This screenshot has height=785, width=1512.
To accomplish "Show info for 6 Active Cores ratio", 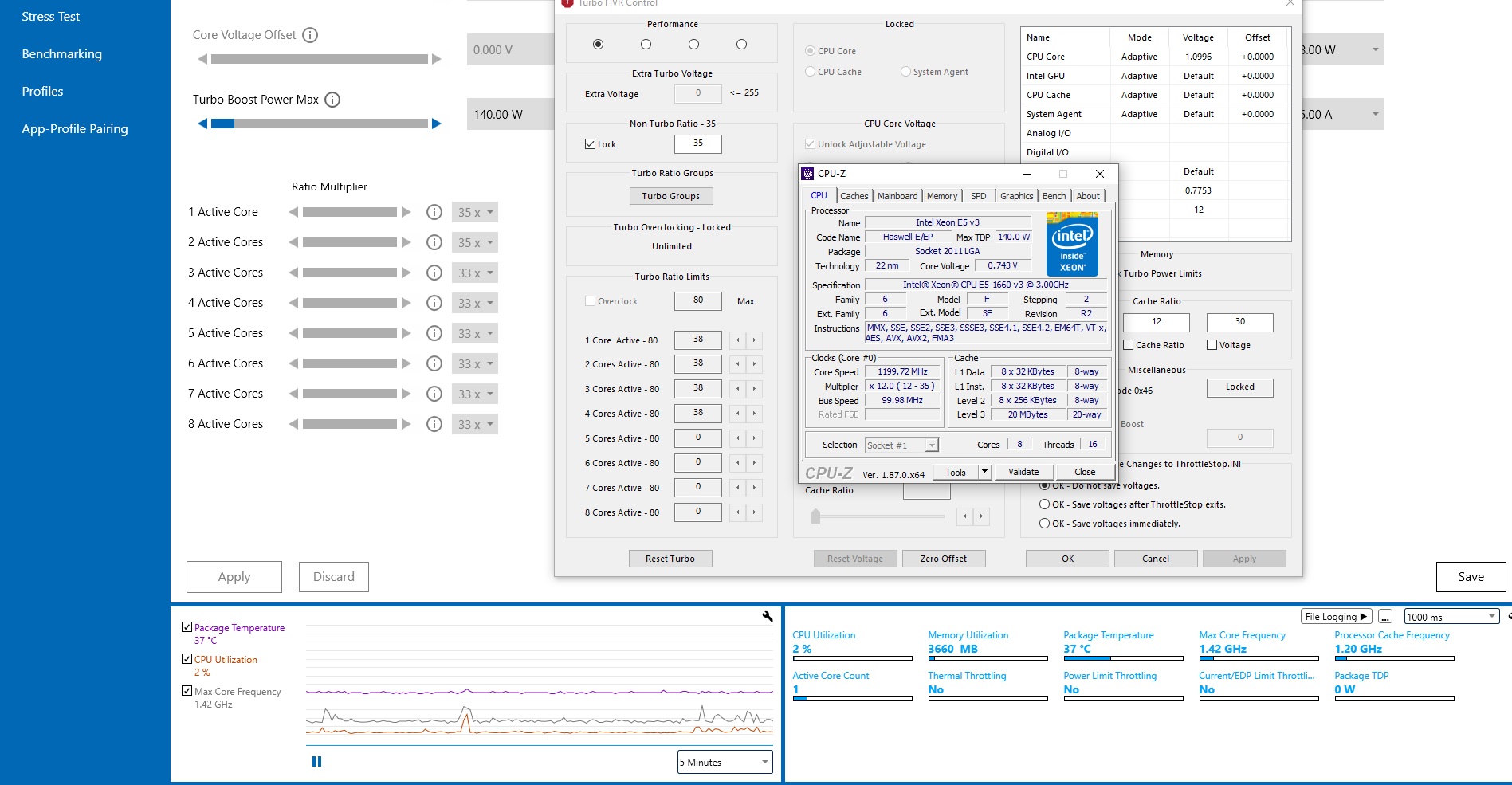I will point(434,363).
